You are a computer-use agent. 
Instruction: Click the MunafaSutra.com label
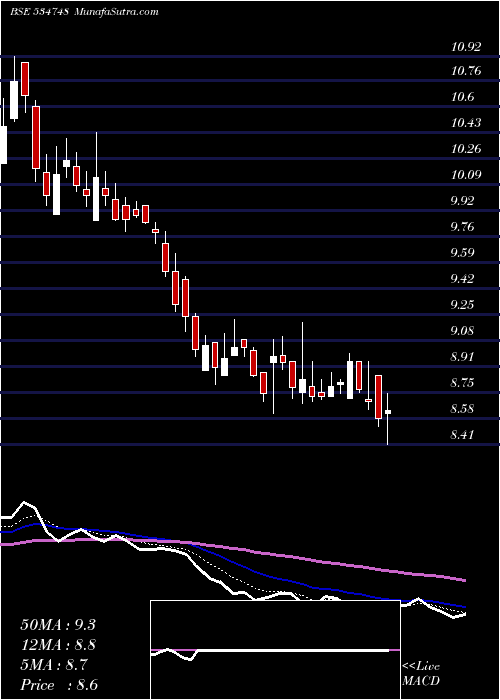tap(115, 12)
